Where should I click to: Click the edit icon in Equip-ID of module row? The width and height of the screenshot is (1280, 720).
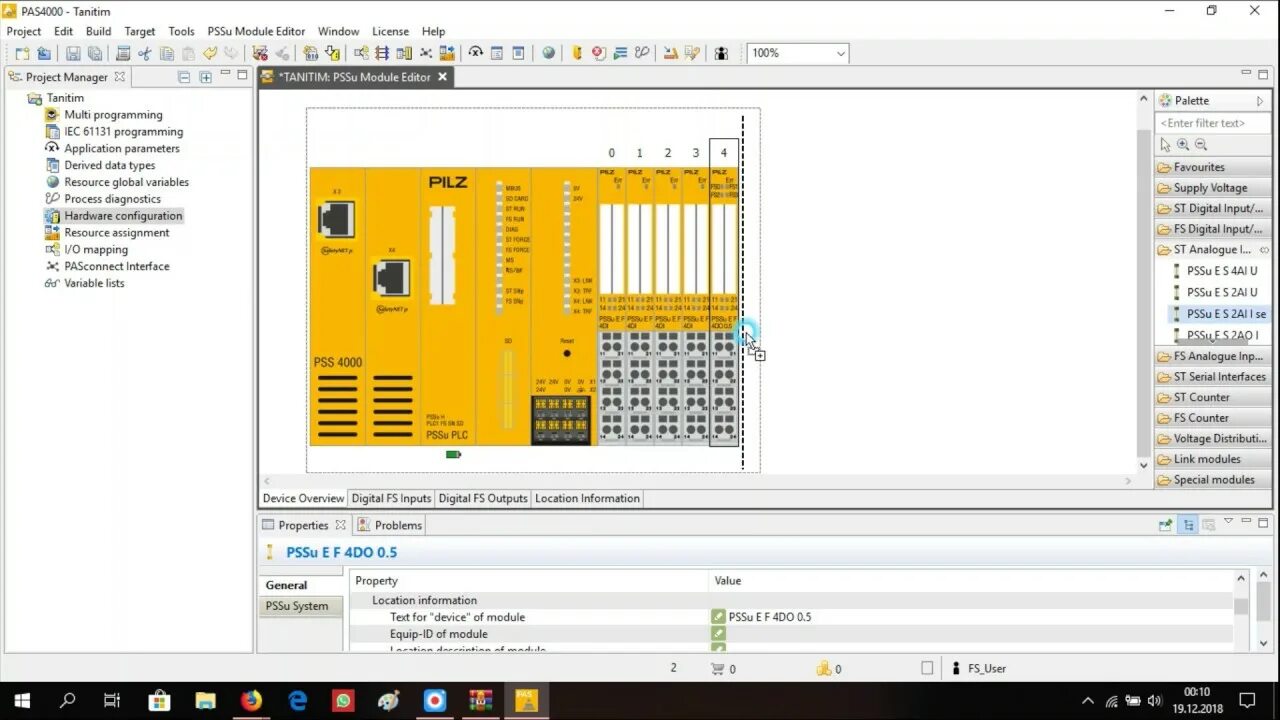click(x=718, y=634)
